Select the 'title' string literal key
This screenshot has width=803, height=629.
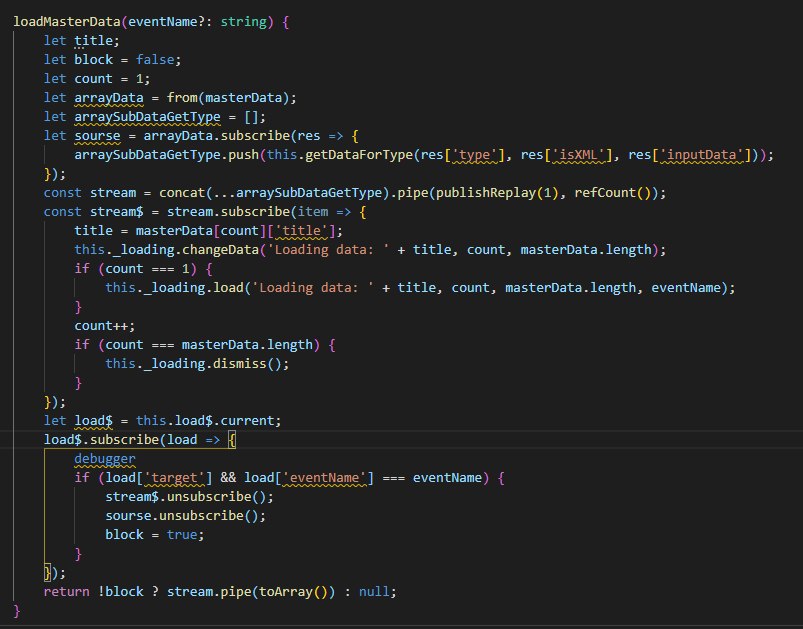(302, 230)
